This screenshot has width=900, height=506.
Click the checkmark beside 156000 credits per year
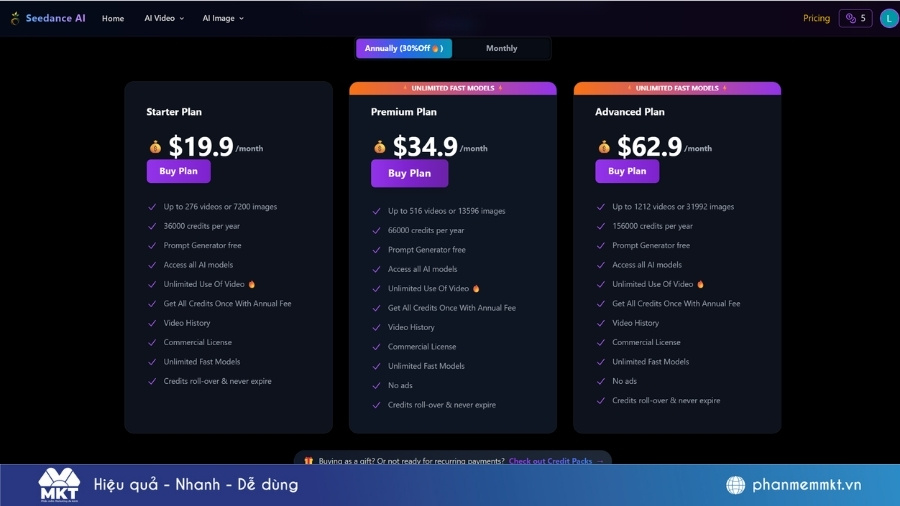click(601, 226)
